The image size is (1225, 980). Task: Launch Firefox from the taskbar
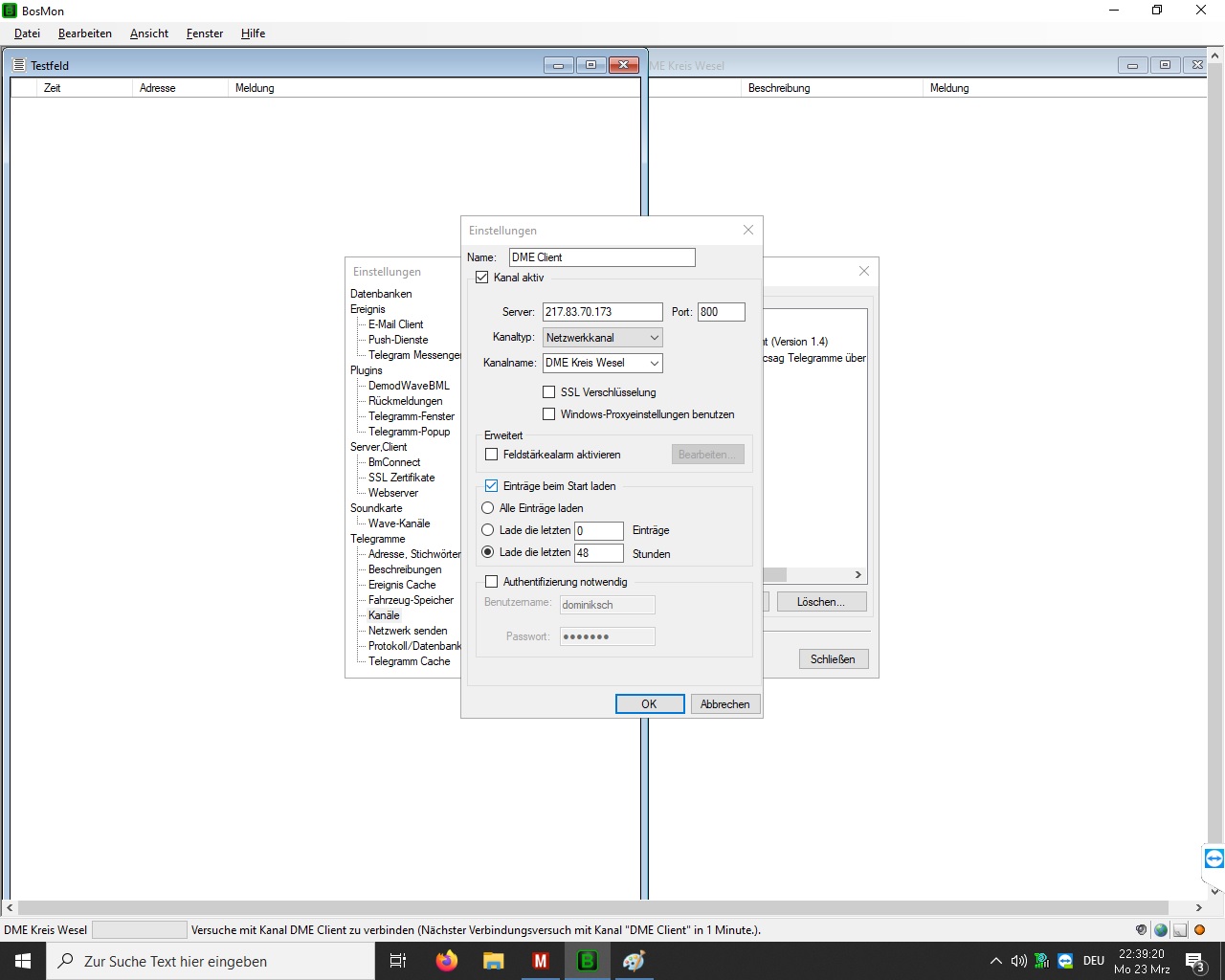coord(447,961)
